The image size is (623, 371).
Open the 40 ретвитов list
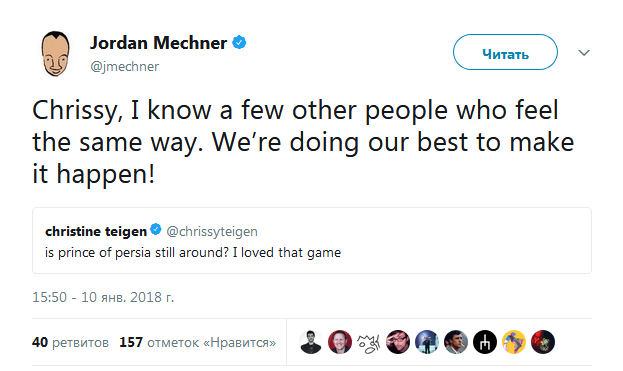point(70,342)
